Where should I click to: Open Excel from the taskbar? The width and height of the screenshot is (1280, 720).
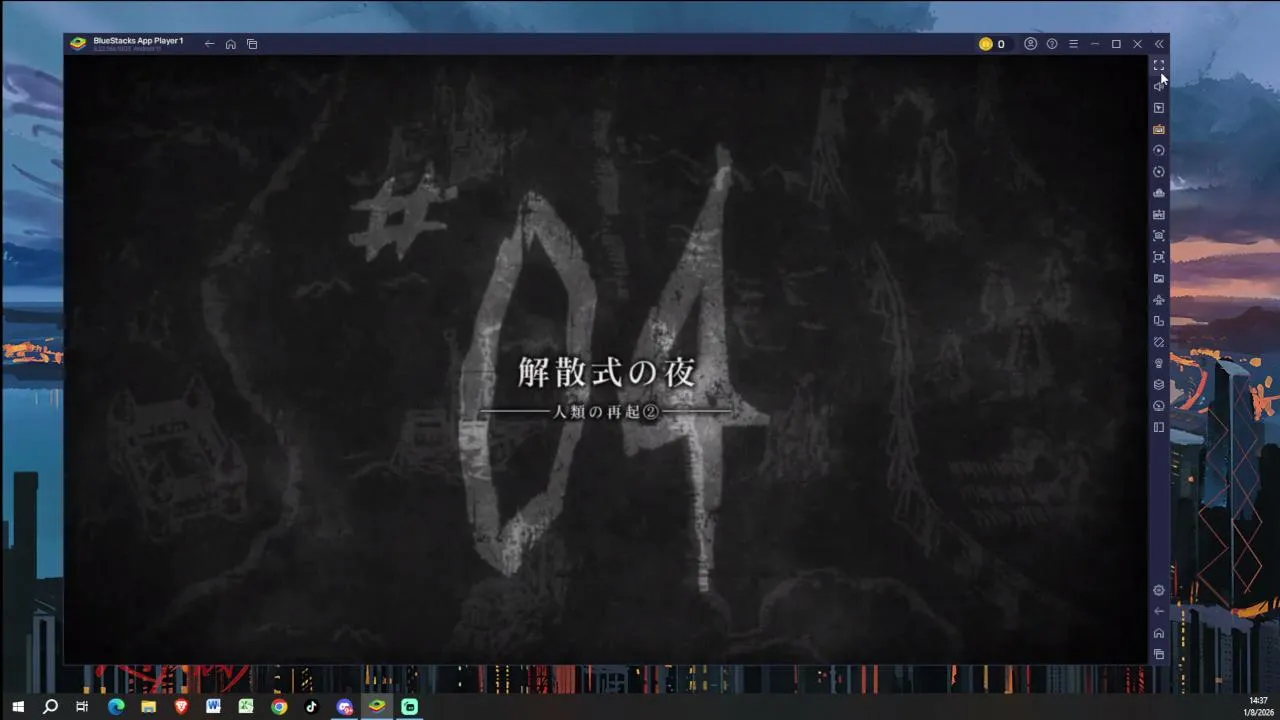246,706
